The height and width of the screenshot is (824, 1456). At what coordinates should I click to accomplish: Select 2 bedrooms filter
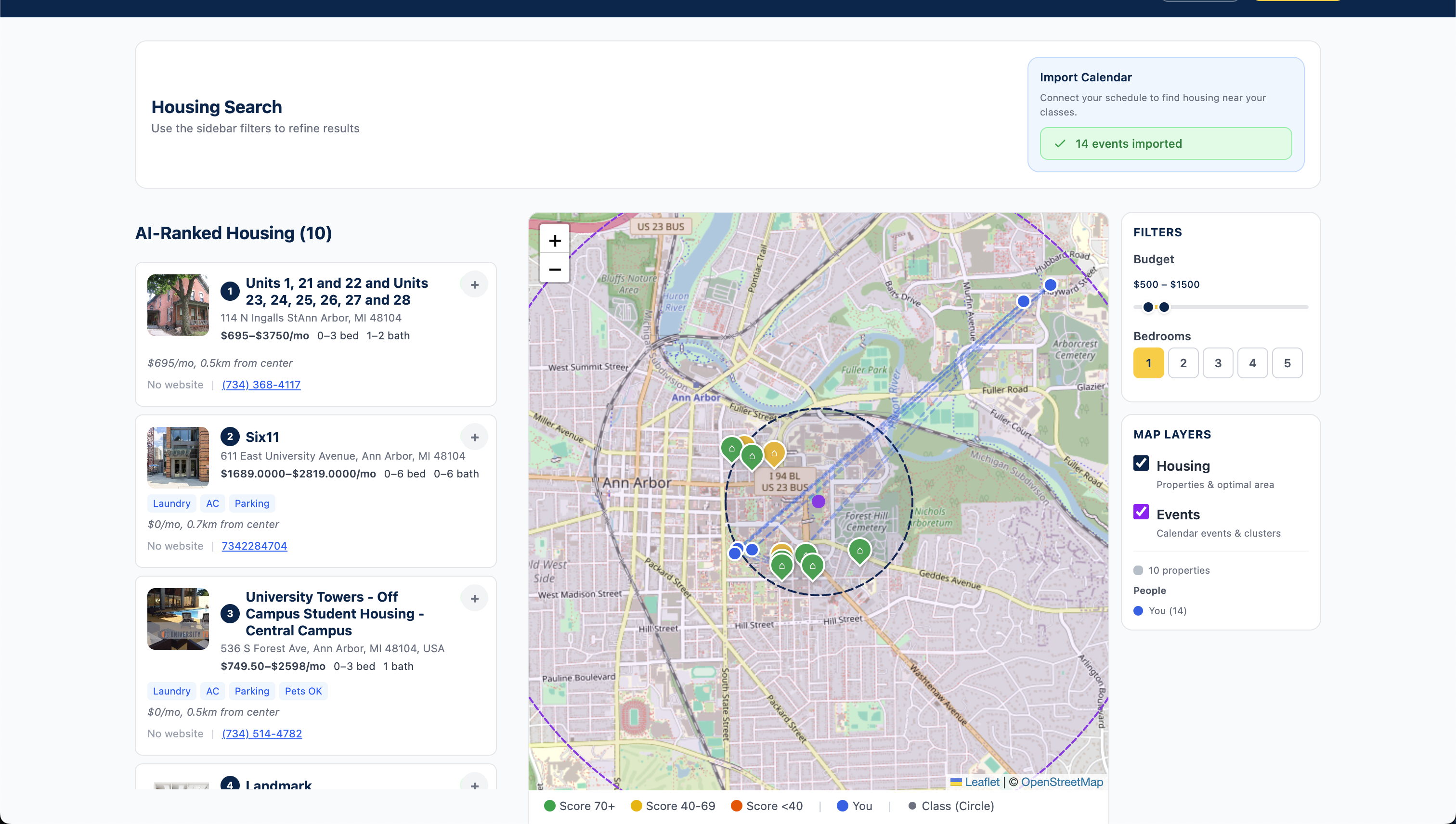pos(1183,363)
